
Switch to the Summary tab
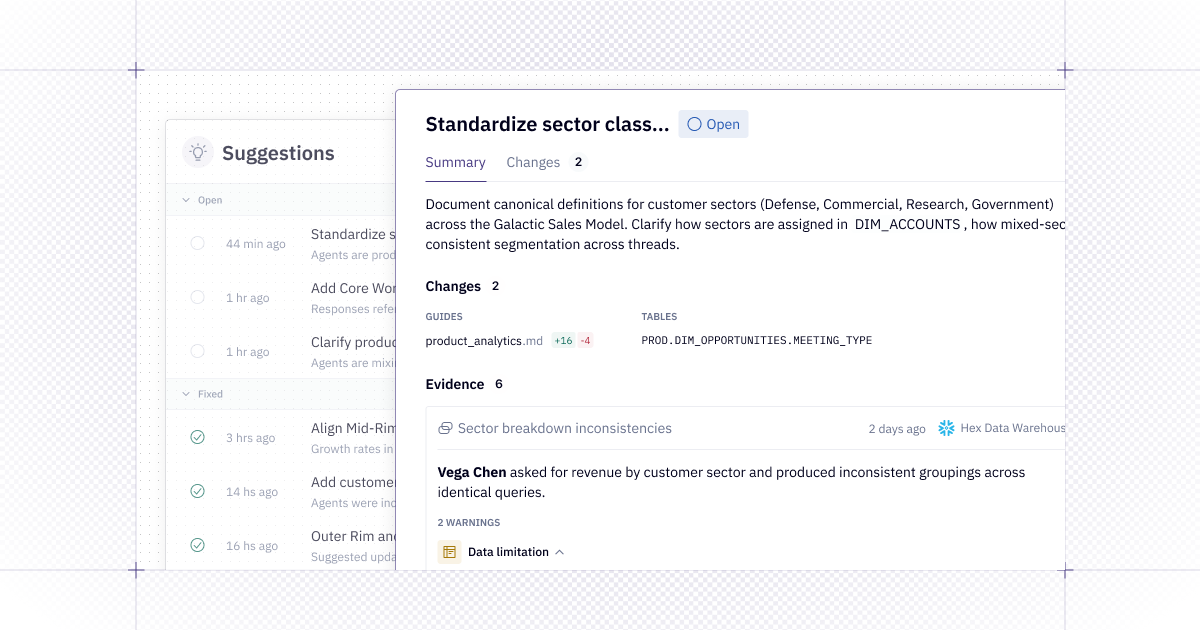pyautogui.click(x=455, y=162)
